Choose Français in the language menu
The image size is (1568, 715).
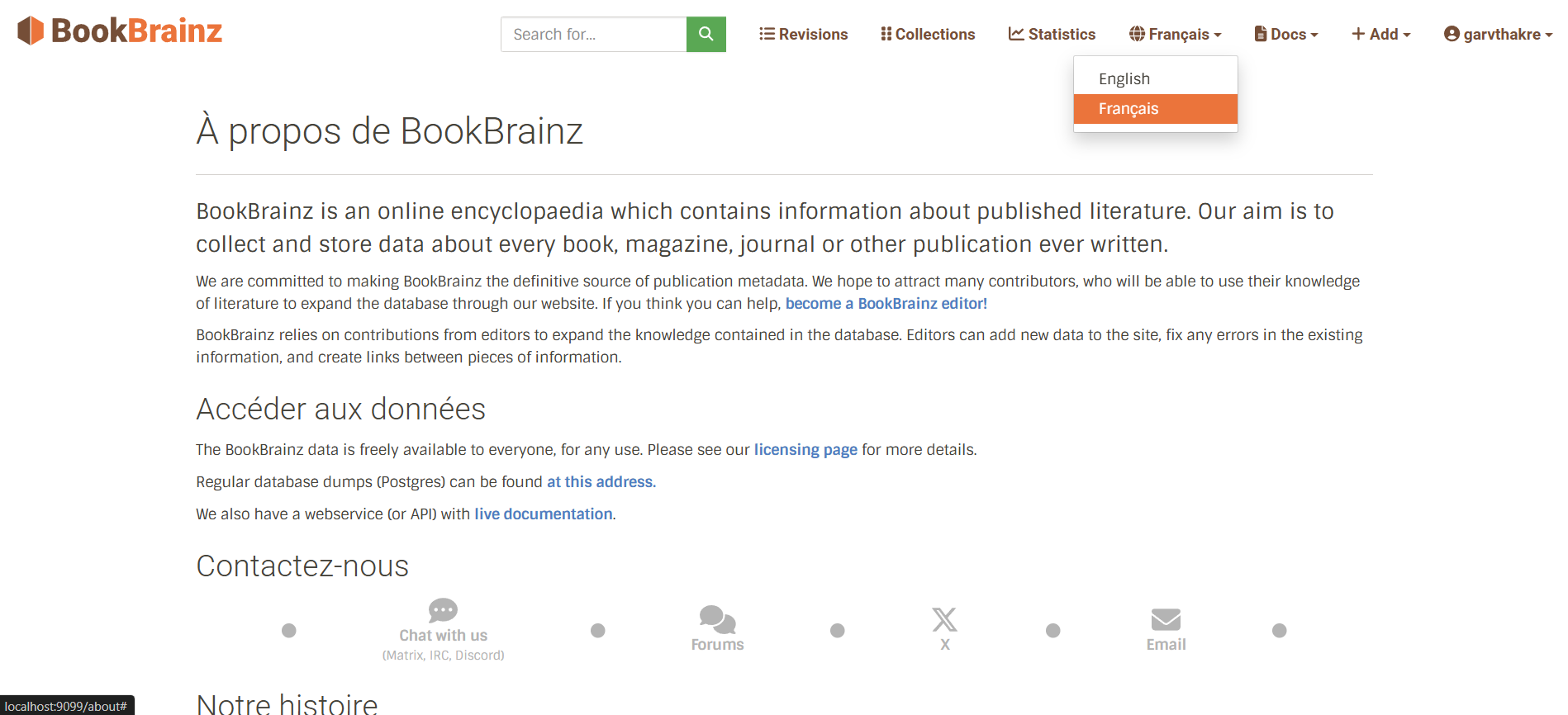click(1128, 109)
